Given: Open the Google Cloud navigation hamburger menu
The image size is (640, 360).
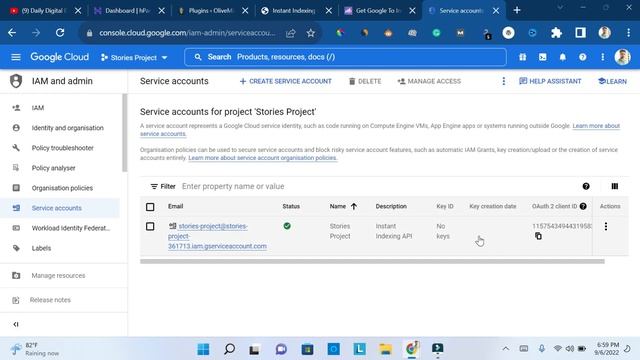Looking at the screenshot, I should (16, 57).
